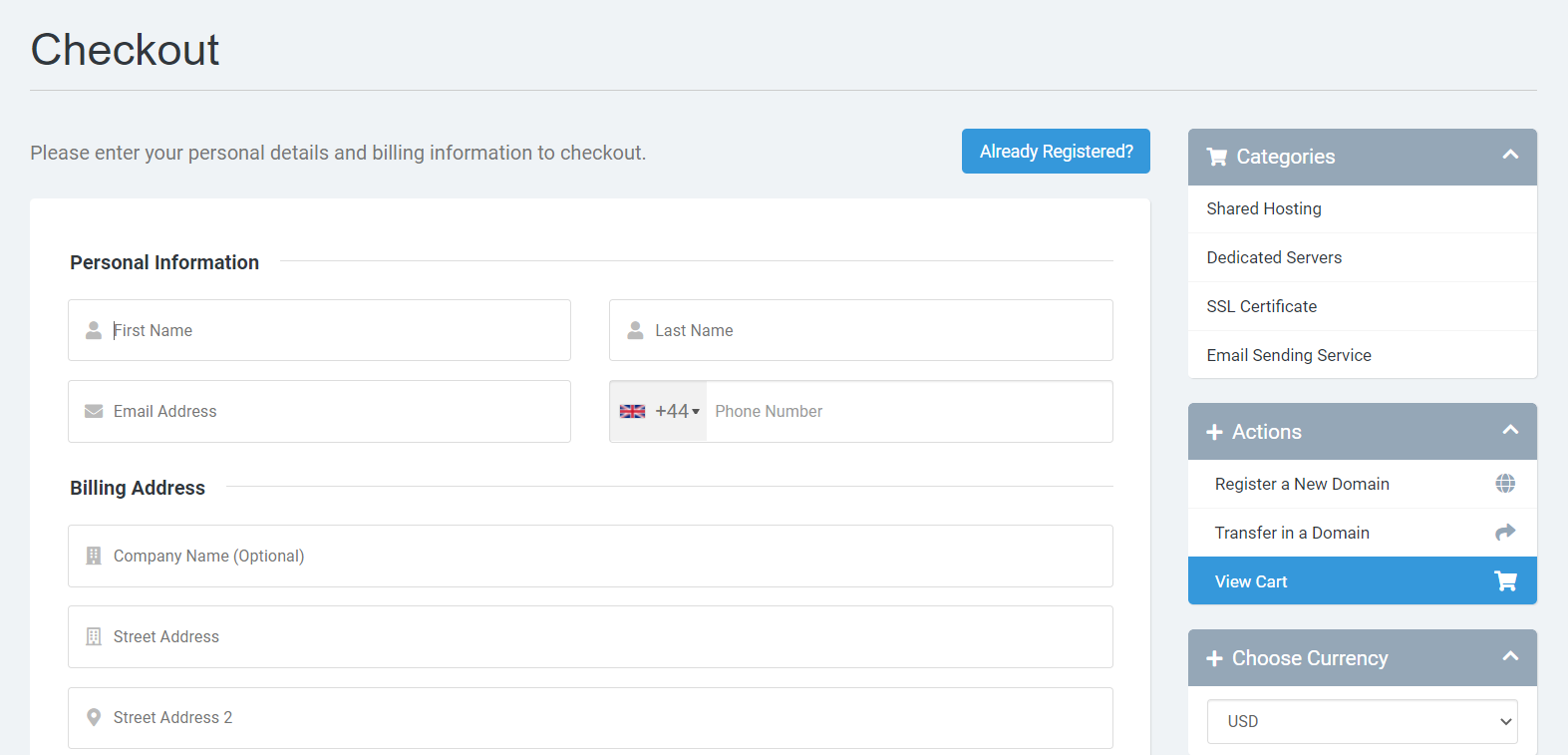
Task: Click the Already Registered? button
Action: (1056, 152)
